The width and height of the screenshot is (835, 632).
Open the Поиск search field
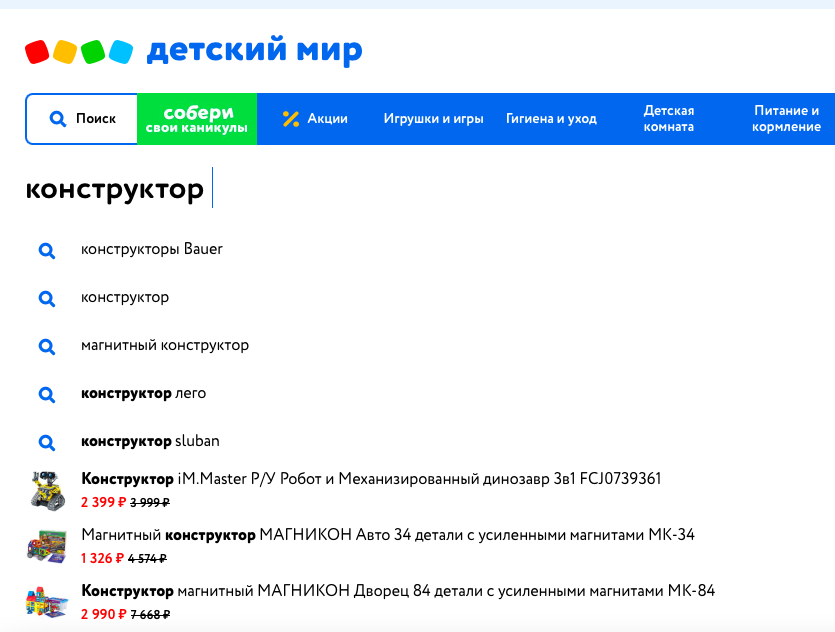[81, 119]
